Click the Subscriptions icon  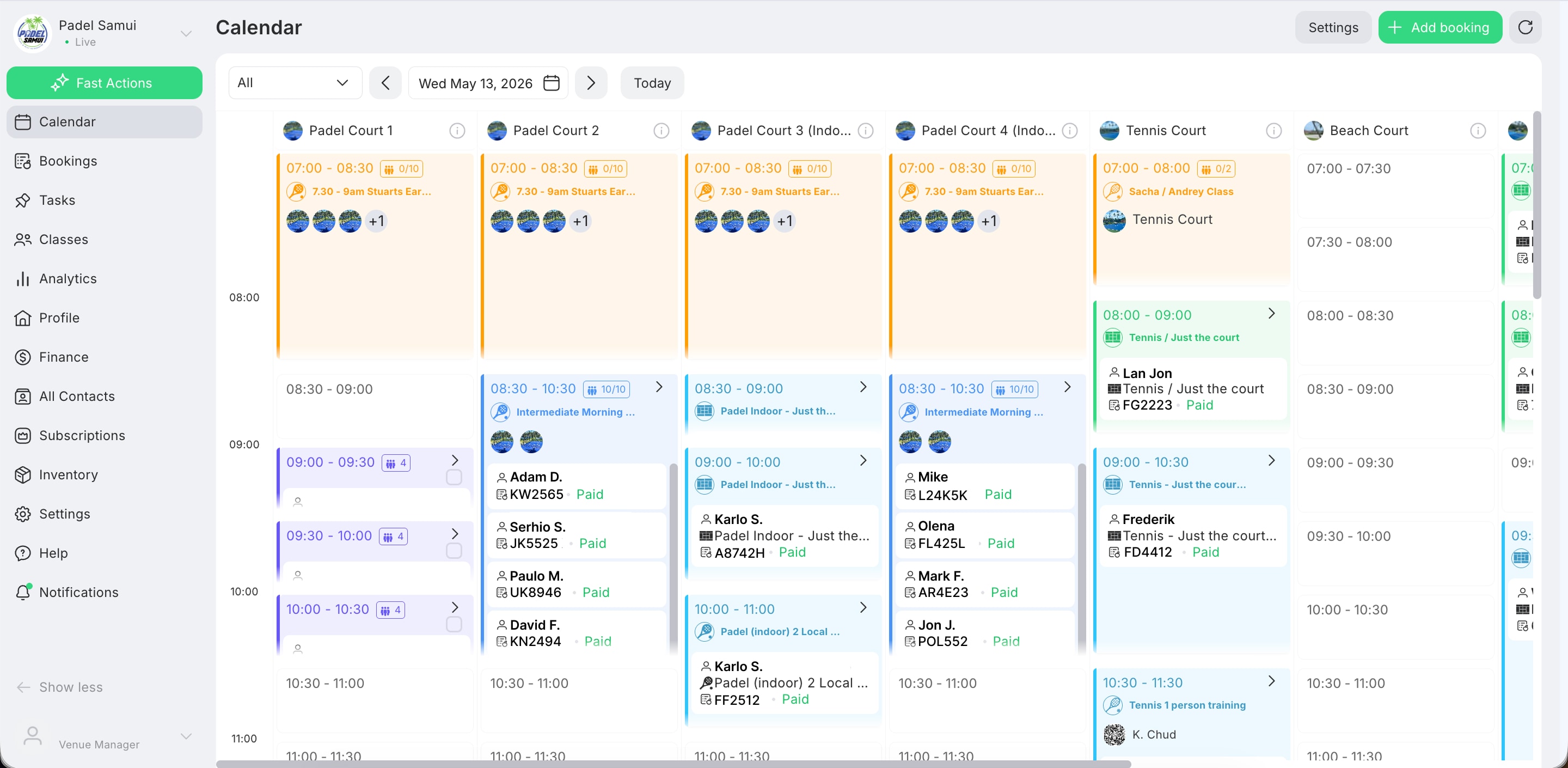point(22,435)
